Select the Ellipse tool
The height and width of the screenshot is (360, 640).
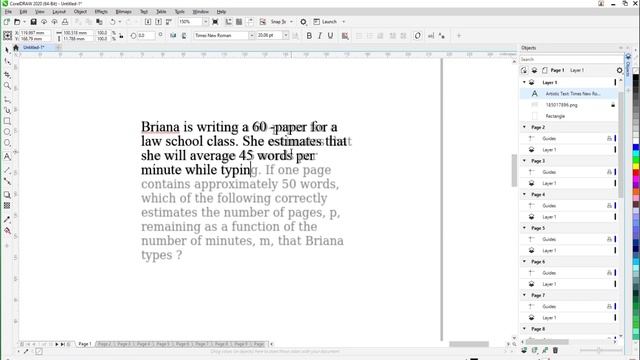click(7, 132)
